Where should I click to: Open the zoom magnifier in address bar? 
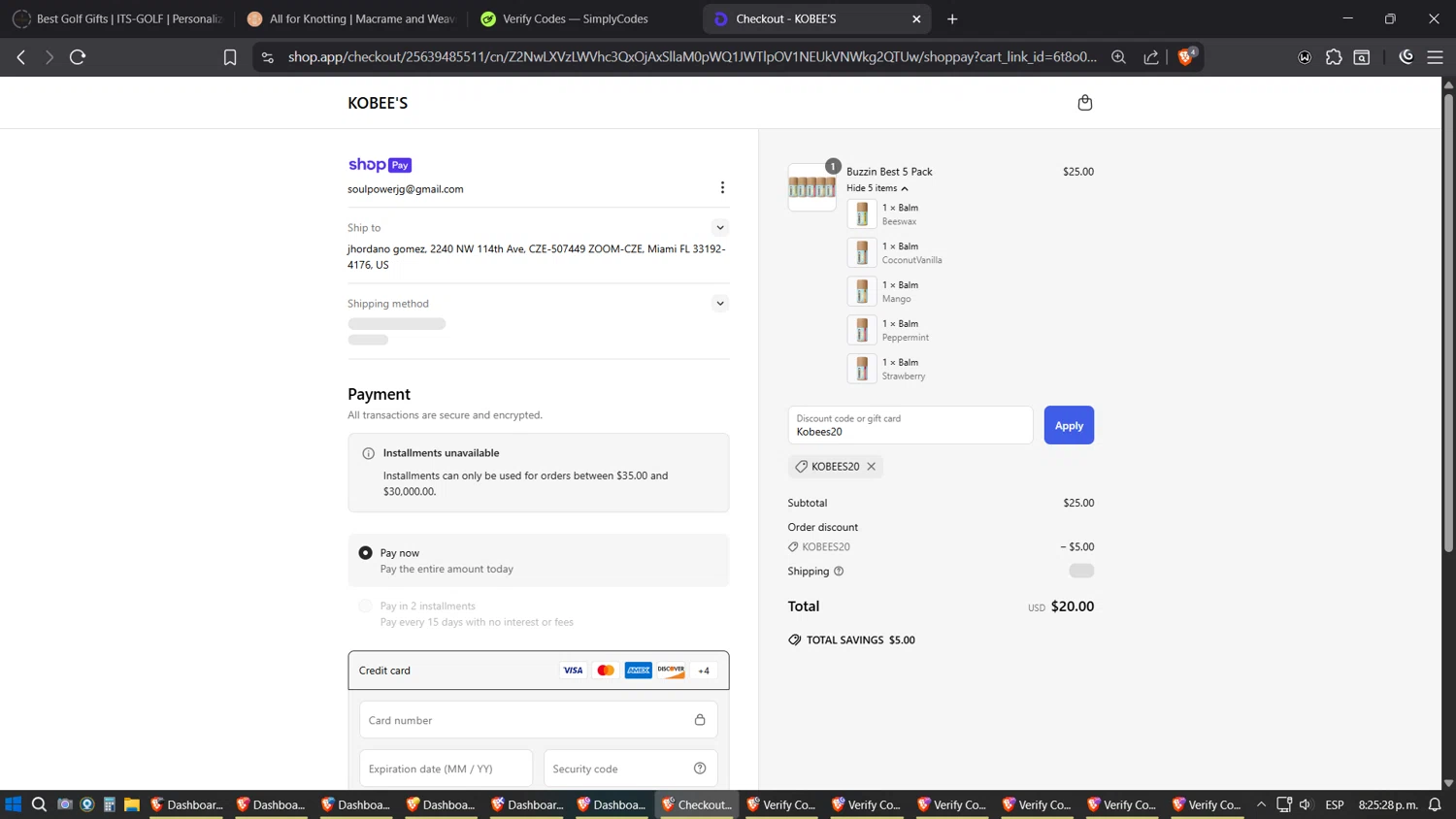point(1118,57)
